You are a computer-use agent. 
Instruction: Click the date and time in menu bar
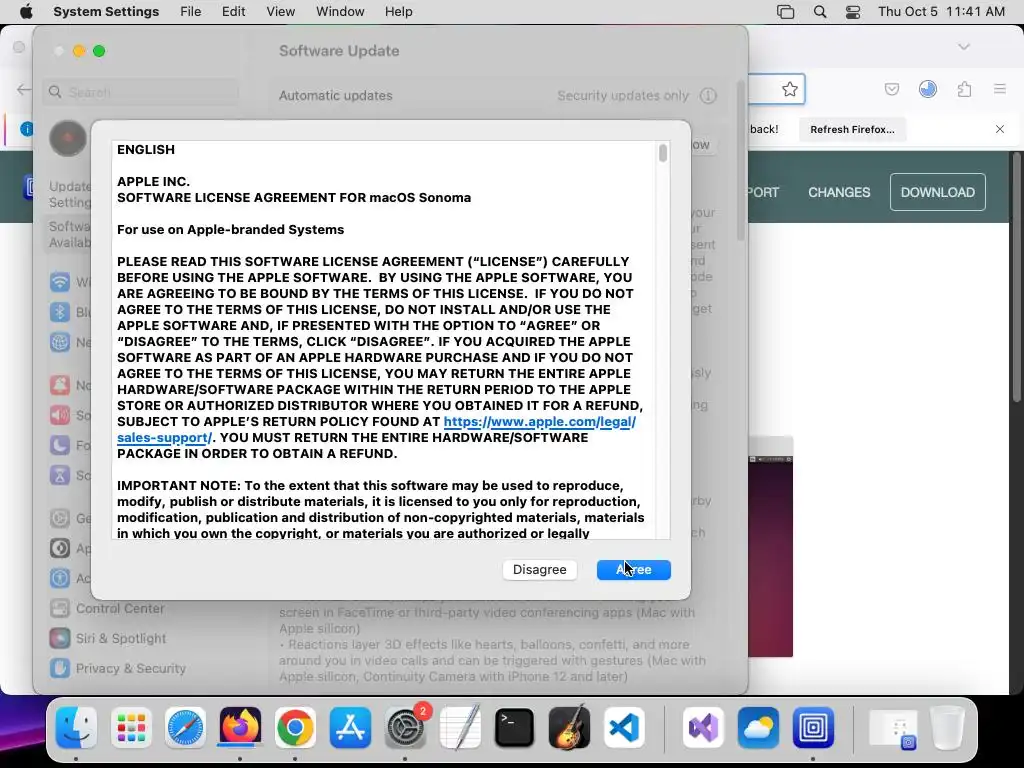pos(941,12)
